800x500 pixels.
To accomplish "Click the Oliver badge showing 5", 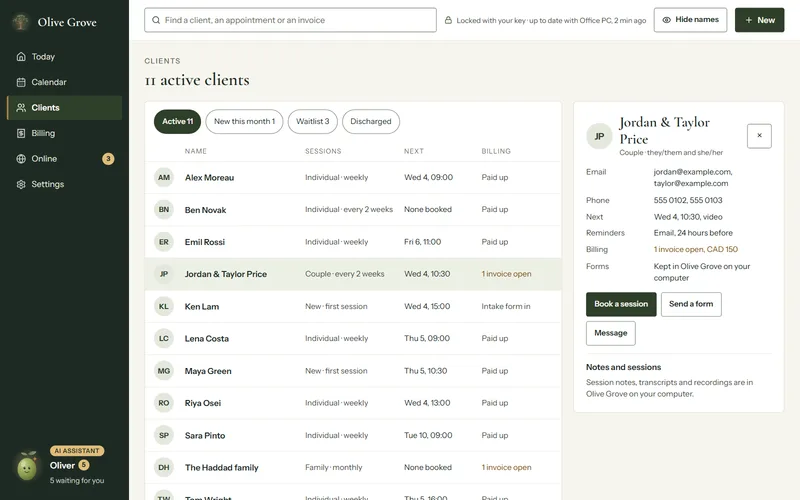I will 84,465.
